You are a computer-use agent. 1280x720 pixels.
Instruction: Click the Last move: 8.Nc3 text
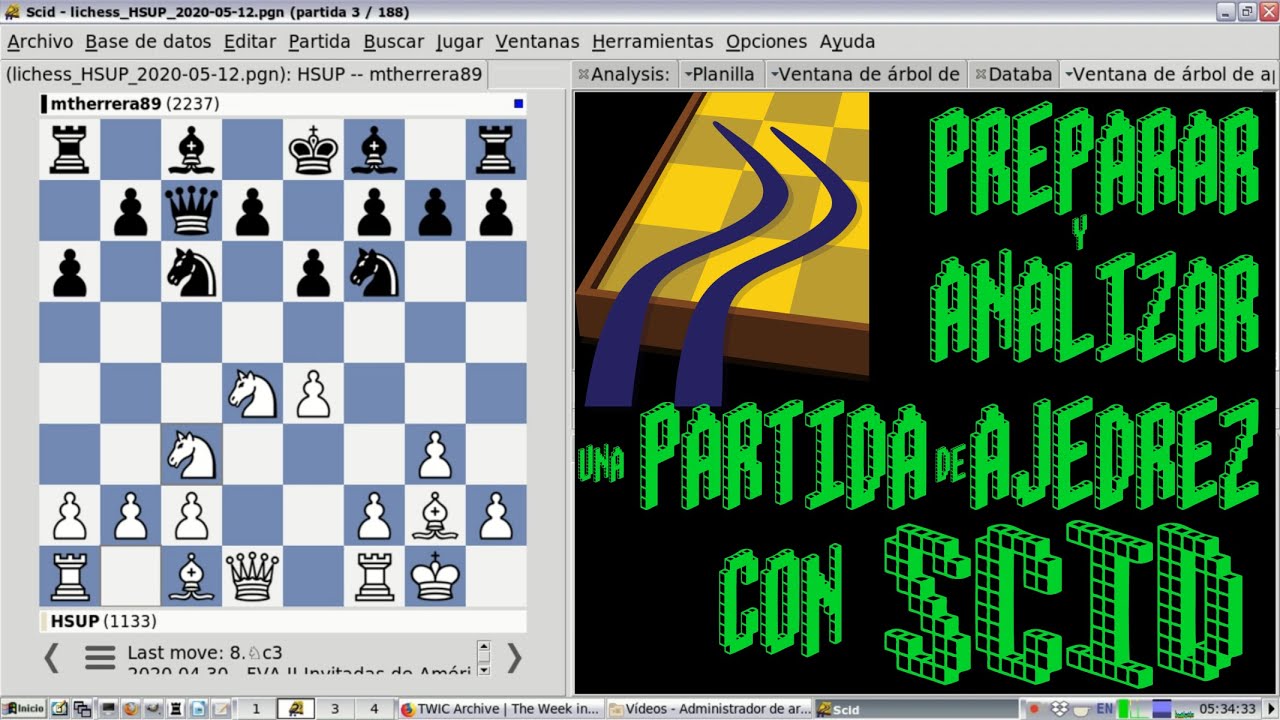point(205,653)
